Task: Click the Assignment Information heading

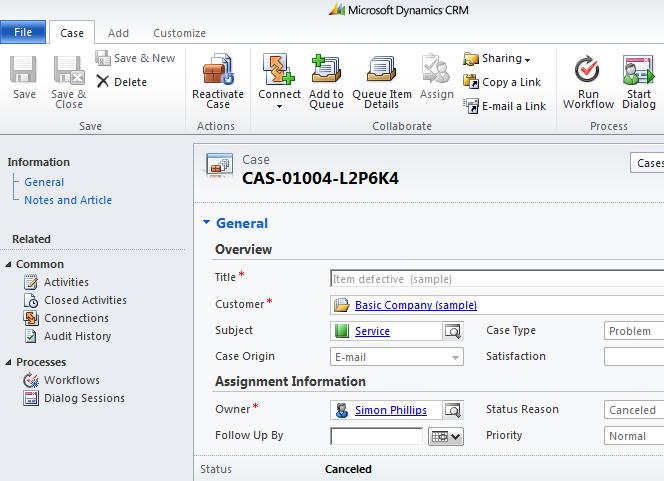Action: (x=290, y=381)
